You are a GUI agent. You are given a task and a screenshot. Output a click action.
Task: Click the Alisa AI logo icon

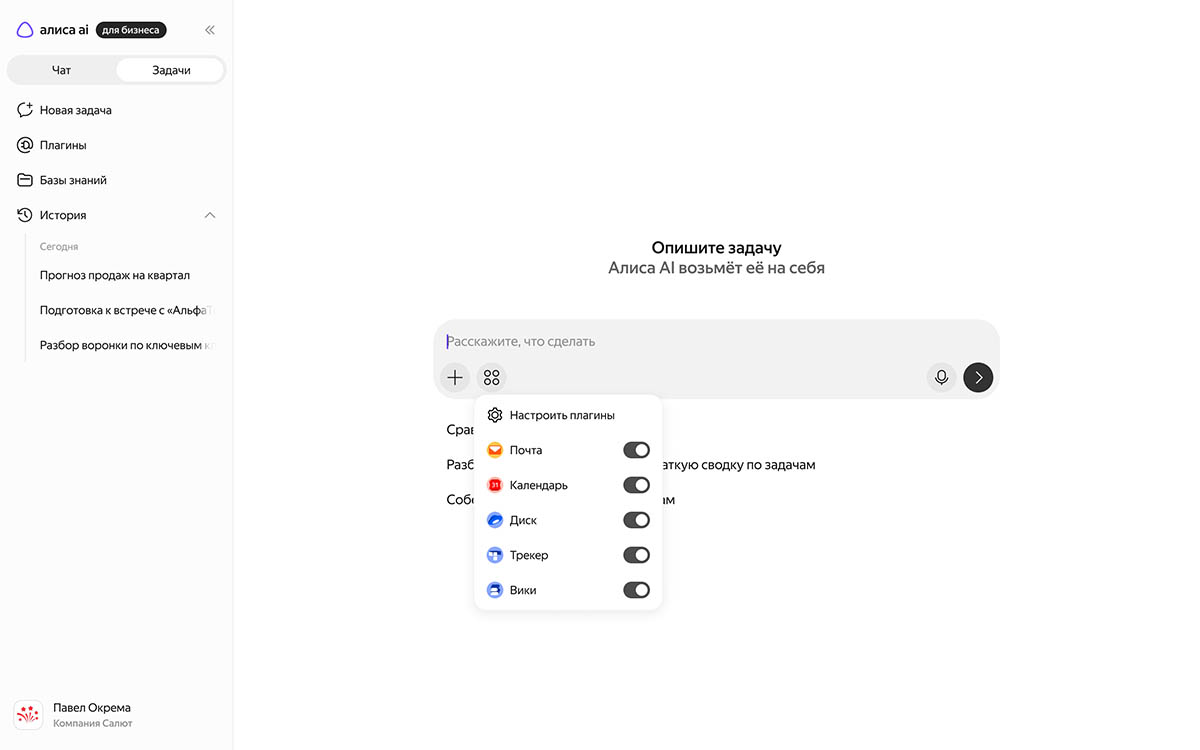point(25,30)
